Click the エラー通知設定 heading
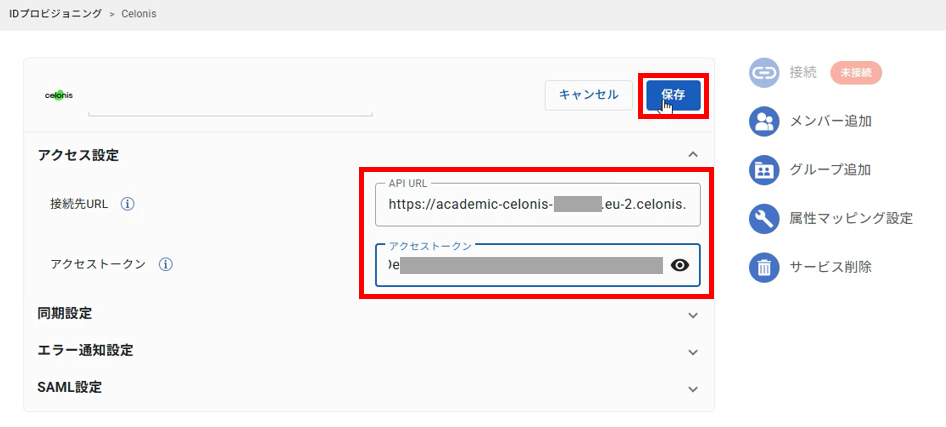This screenshot has height=427, width=946. tap(85, 350)
